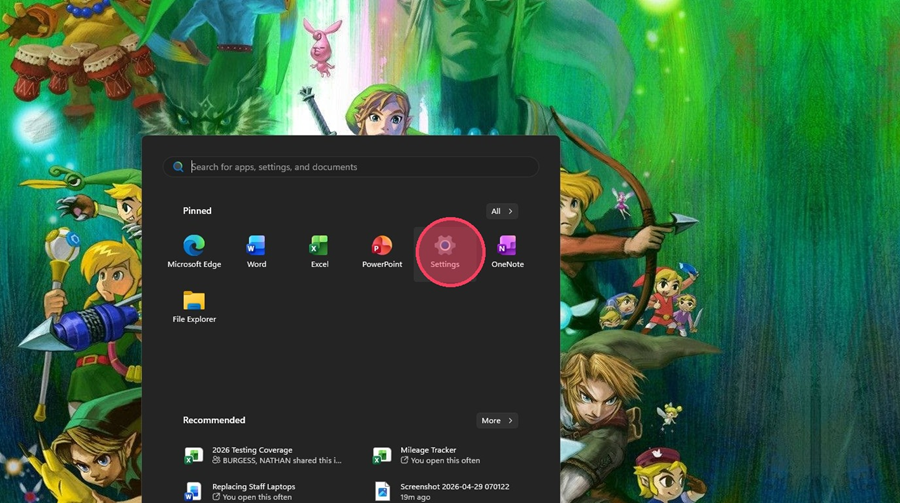This screenshot has width=900, height=503.
Task: Expand the All pinned apps list
Action: click(x=502, y=211)
